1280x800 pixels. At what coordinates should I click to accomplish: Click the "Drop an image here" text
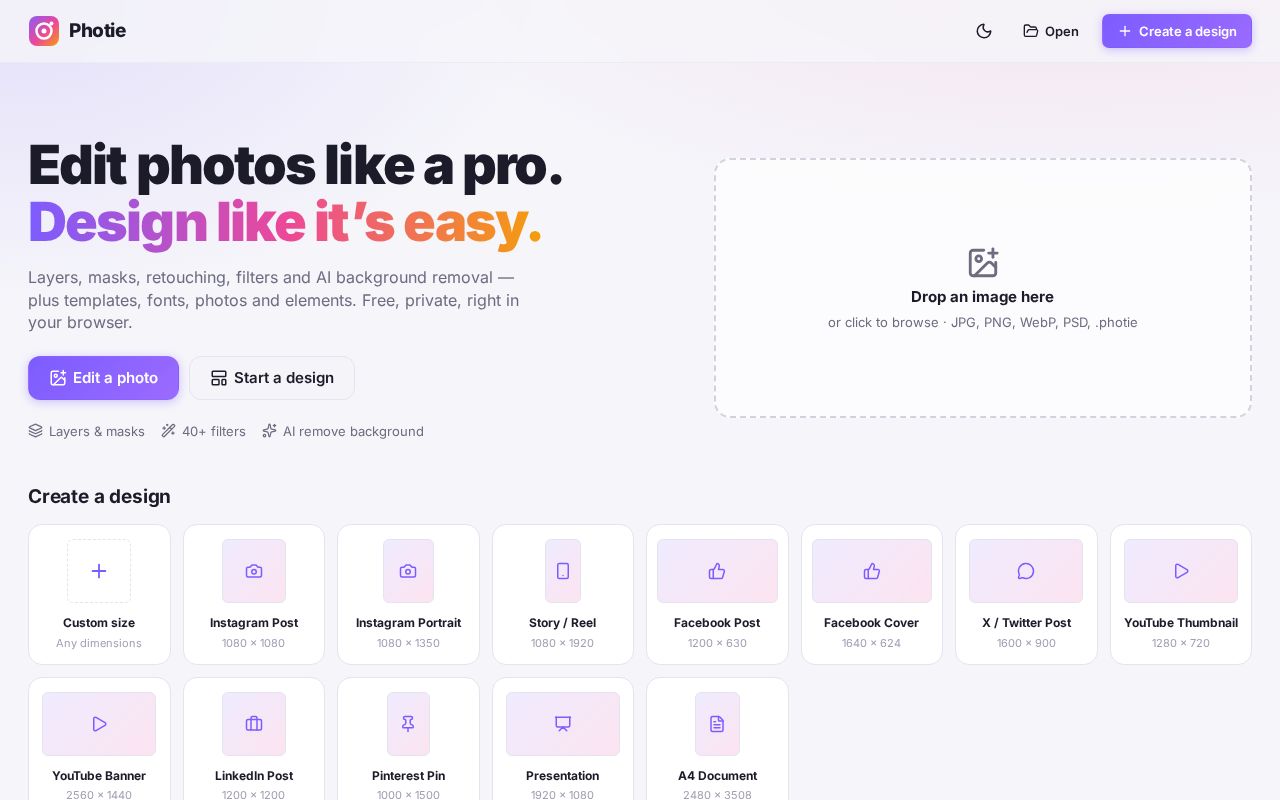(982, 297)
